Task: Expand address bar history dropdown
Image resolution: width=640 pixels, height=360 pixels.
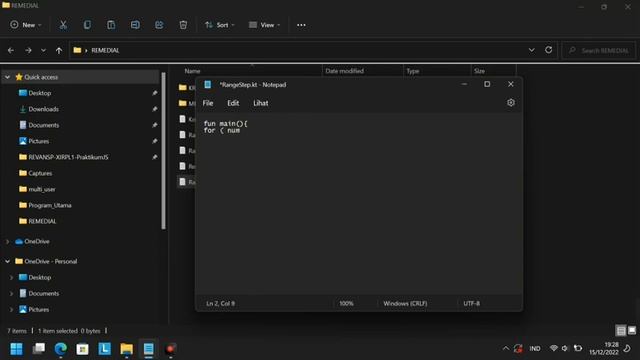Action: (531, 50)
